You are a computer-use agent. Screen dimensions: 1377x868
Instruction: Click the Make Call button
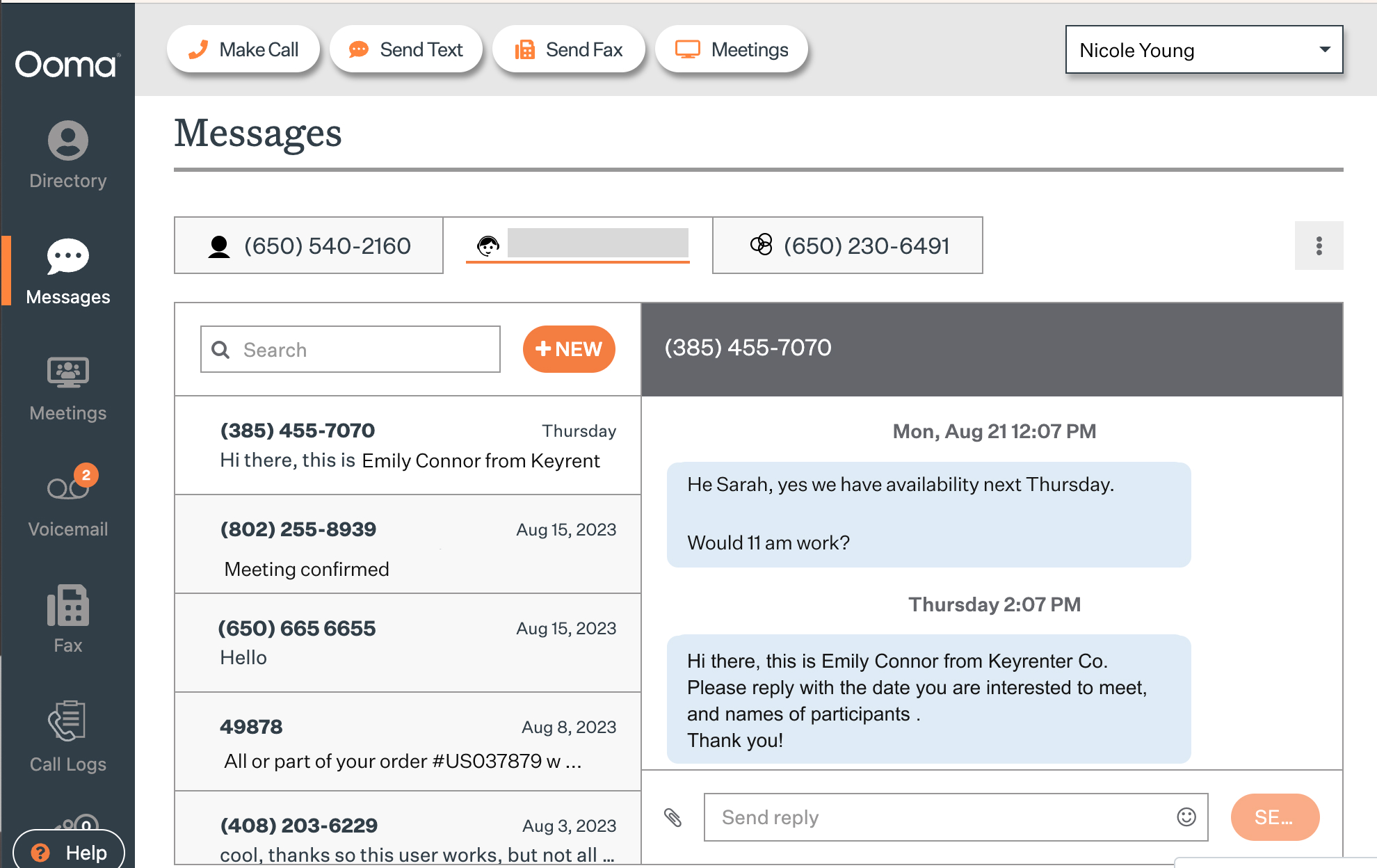coord(243,50)
